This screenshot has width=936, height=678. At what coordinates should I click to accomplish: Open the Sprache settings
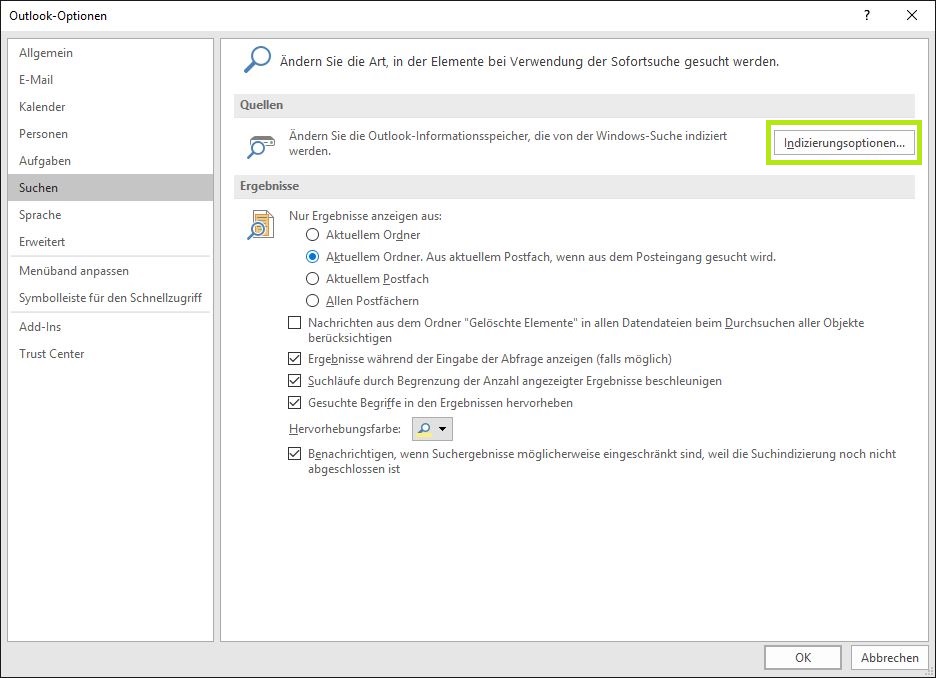[x=110, y=215]
